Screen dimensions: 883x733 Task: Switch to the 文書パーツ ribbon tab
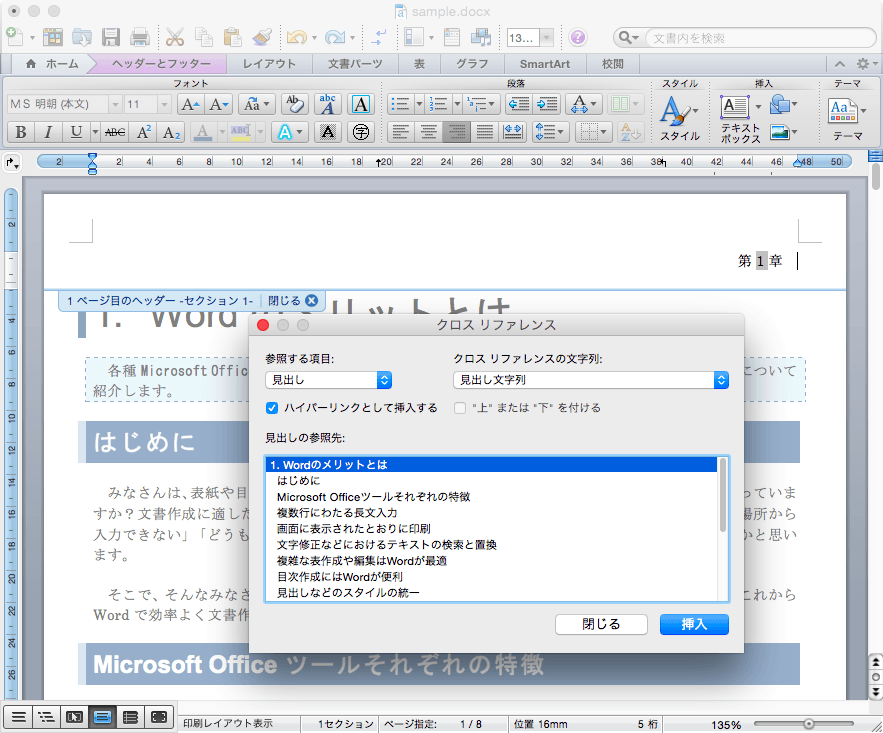click(355, 64)
